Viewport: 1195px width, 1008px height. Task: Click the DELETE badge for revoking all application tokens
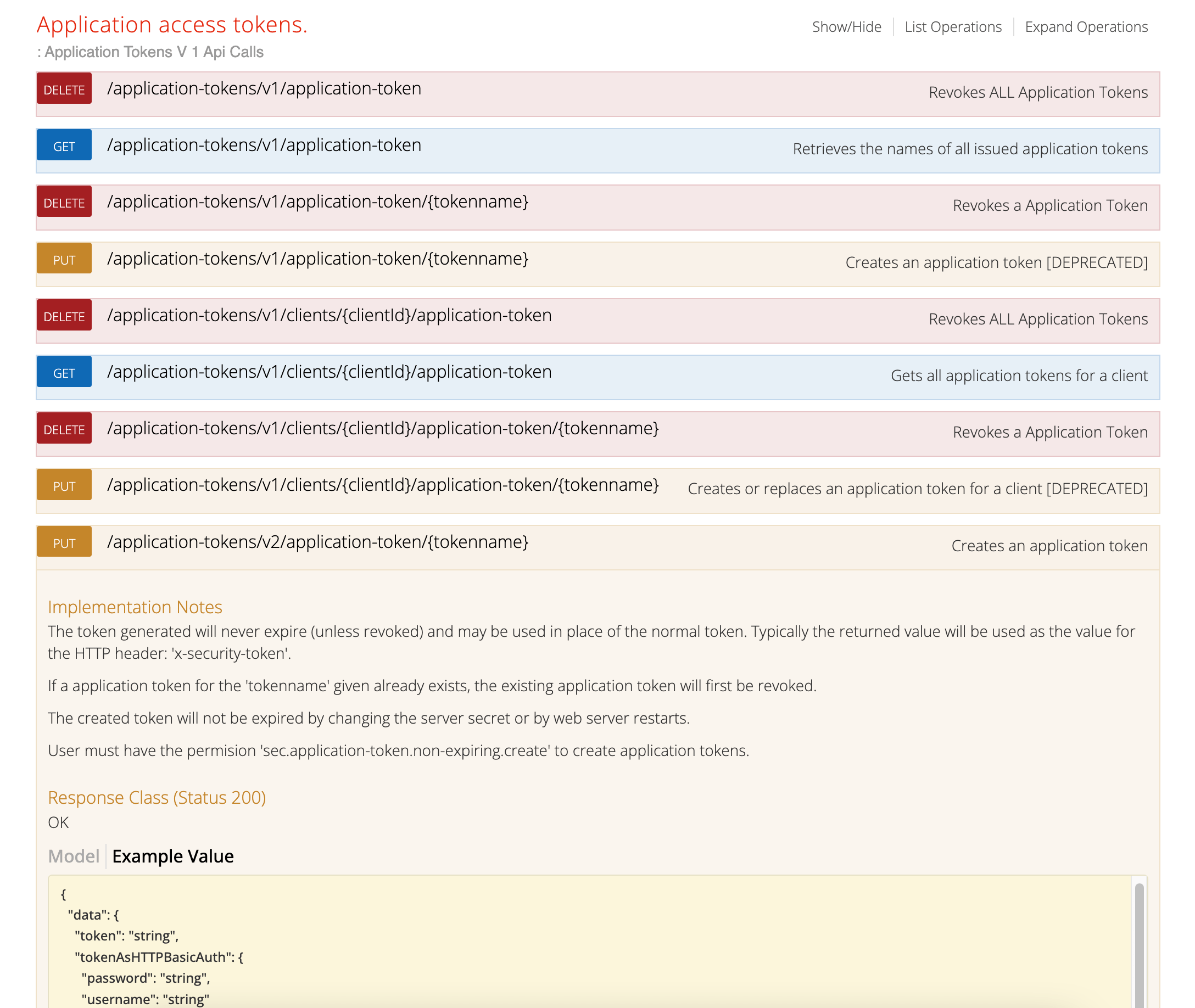coord(64,89)
